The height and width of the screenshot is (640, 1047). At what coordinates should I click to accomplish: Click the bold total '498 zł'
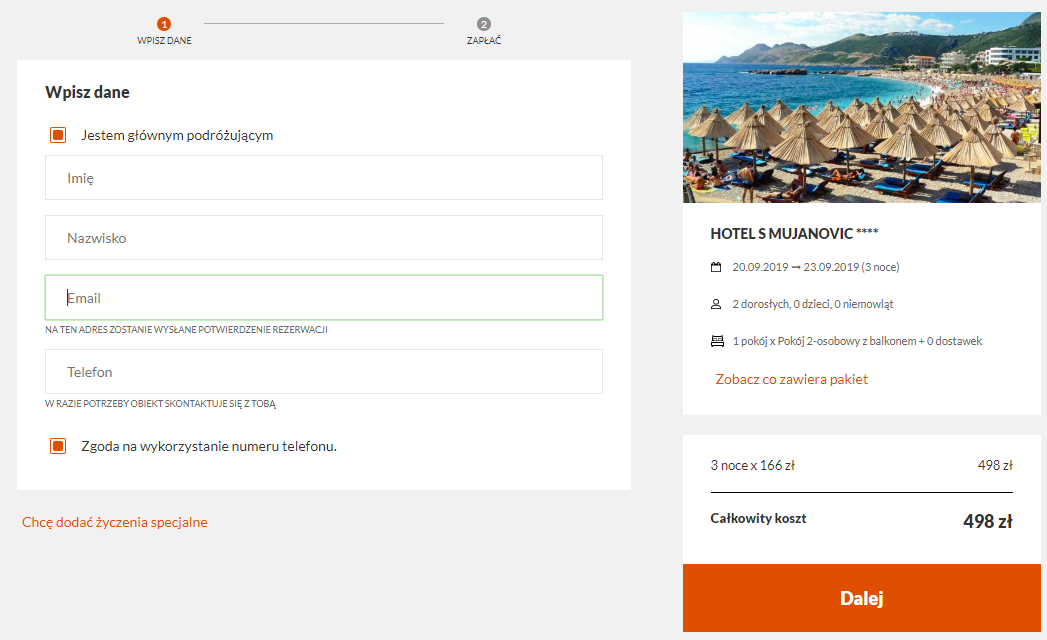(988, 521)
